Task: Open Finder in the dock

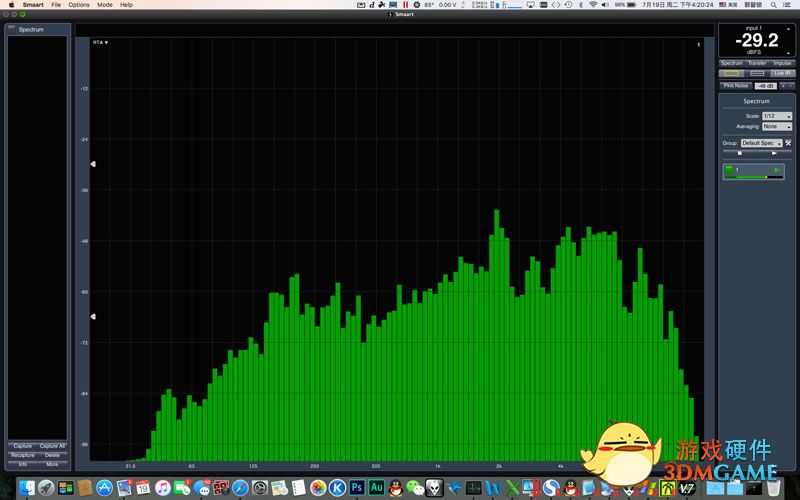Action: (26, 488)
